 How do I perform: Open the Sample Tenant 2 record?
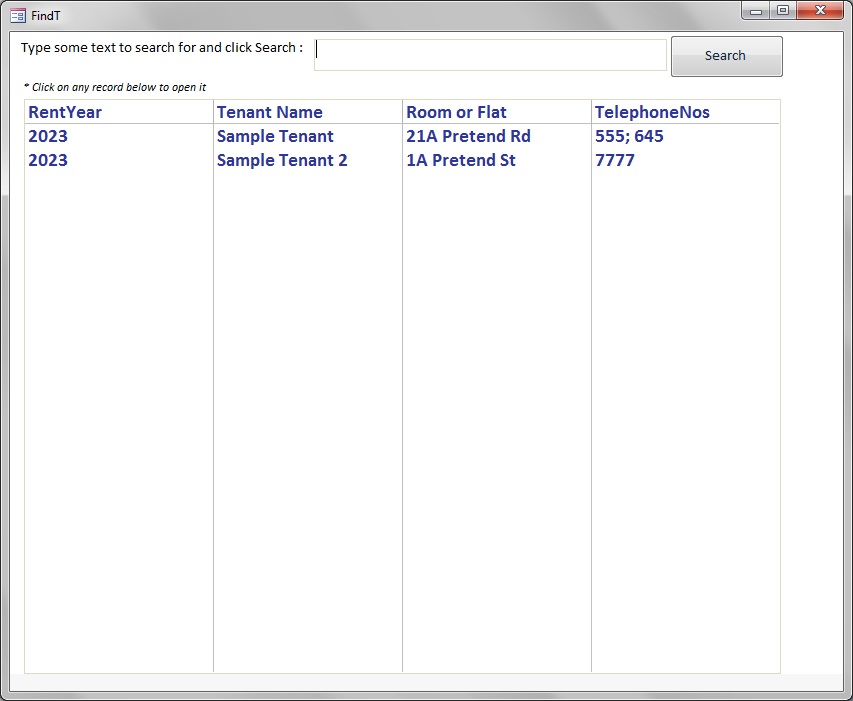(x=282, y=161)
